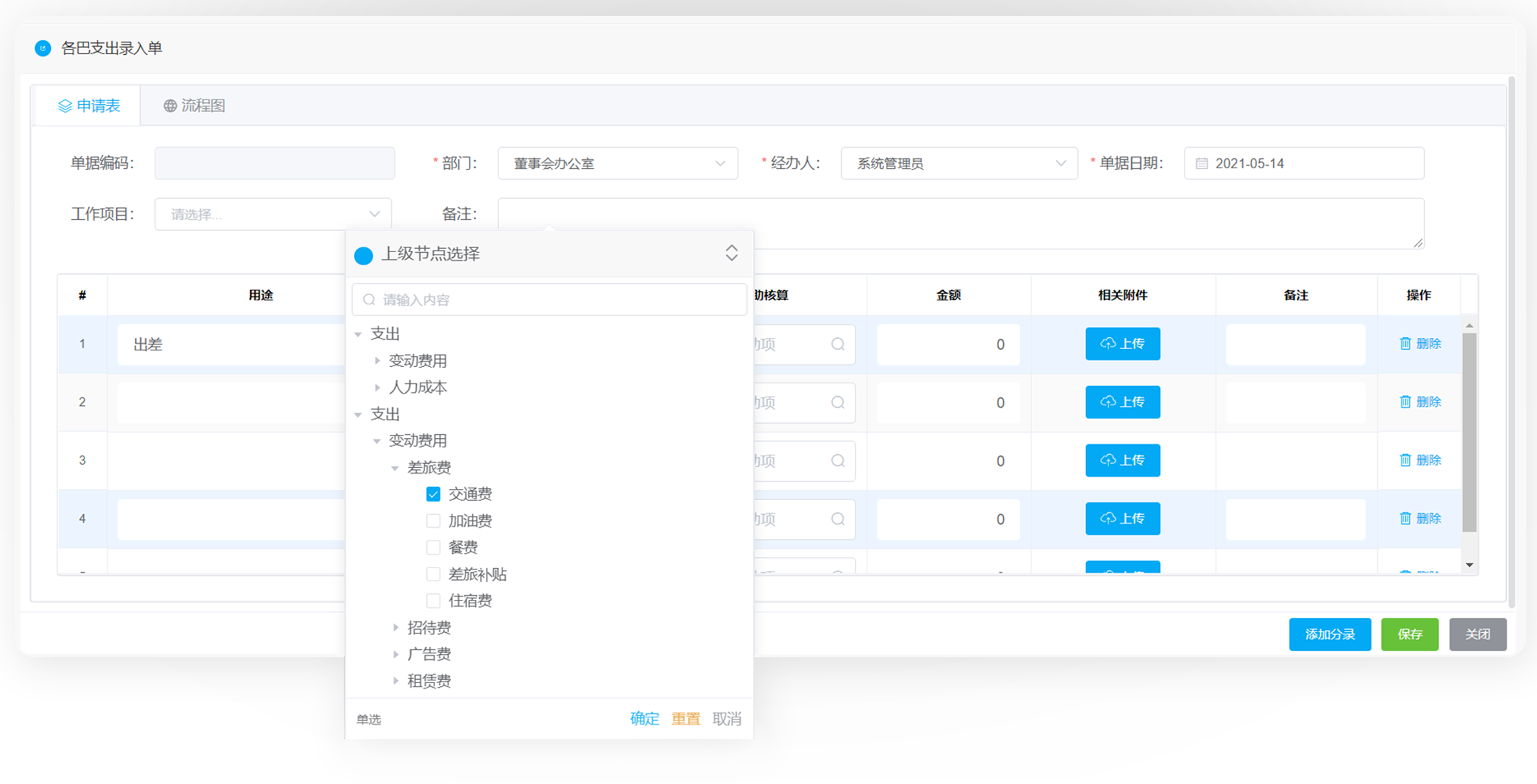
Task: Click the blue icon beside 各巴支出录入单 title
Action: (x=43, y=48)
